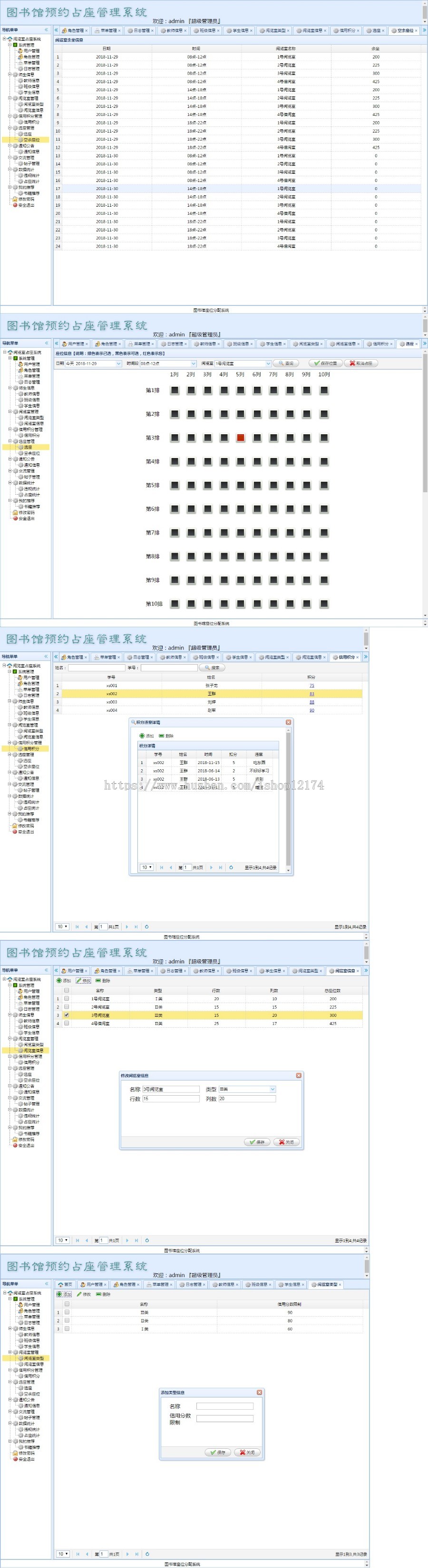Click 关闭 in the 修改阅览室信息 dialog
The image size is (428, 1568).
tap(287, 1143)
